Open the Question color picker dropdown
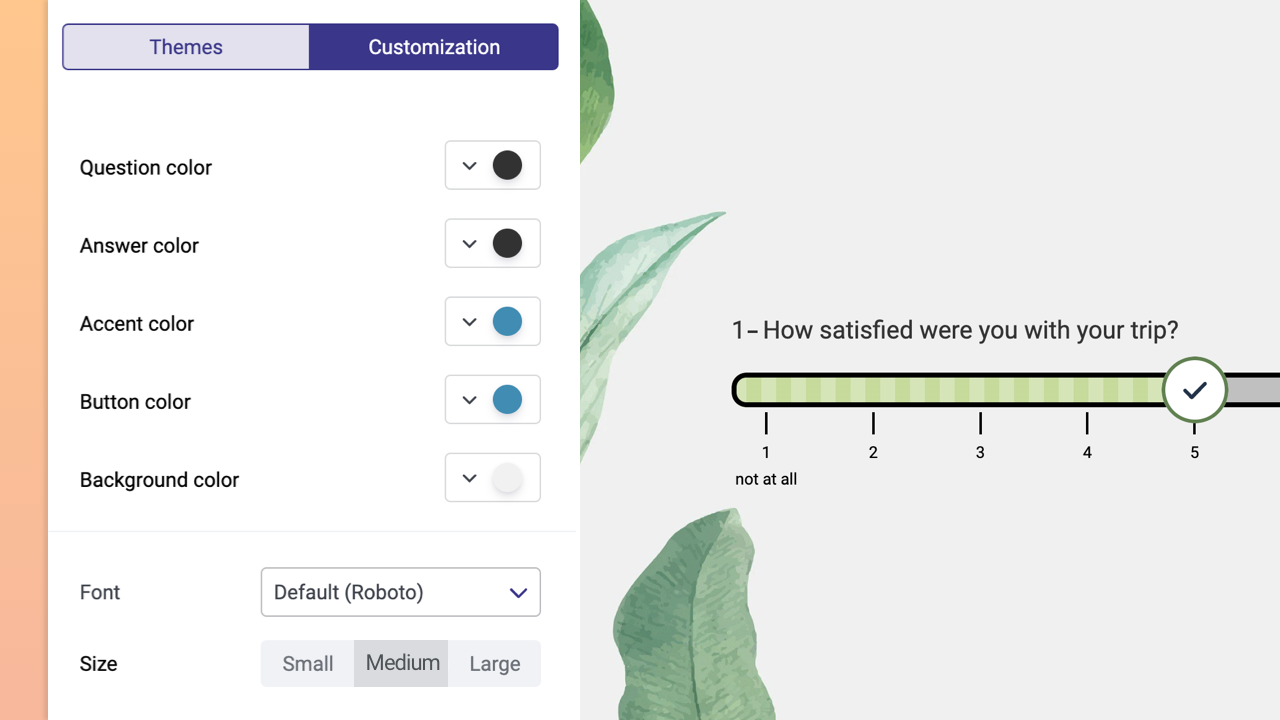The width and height of the screenshot is (1280, 720). [x=469, y=165]
